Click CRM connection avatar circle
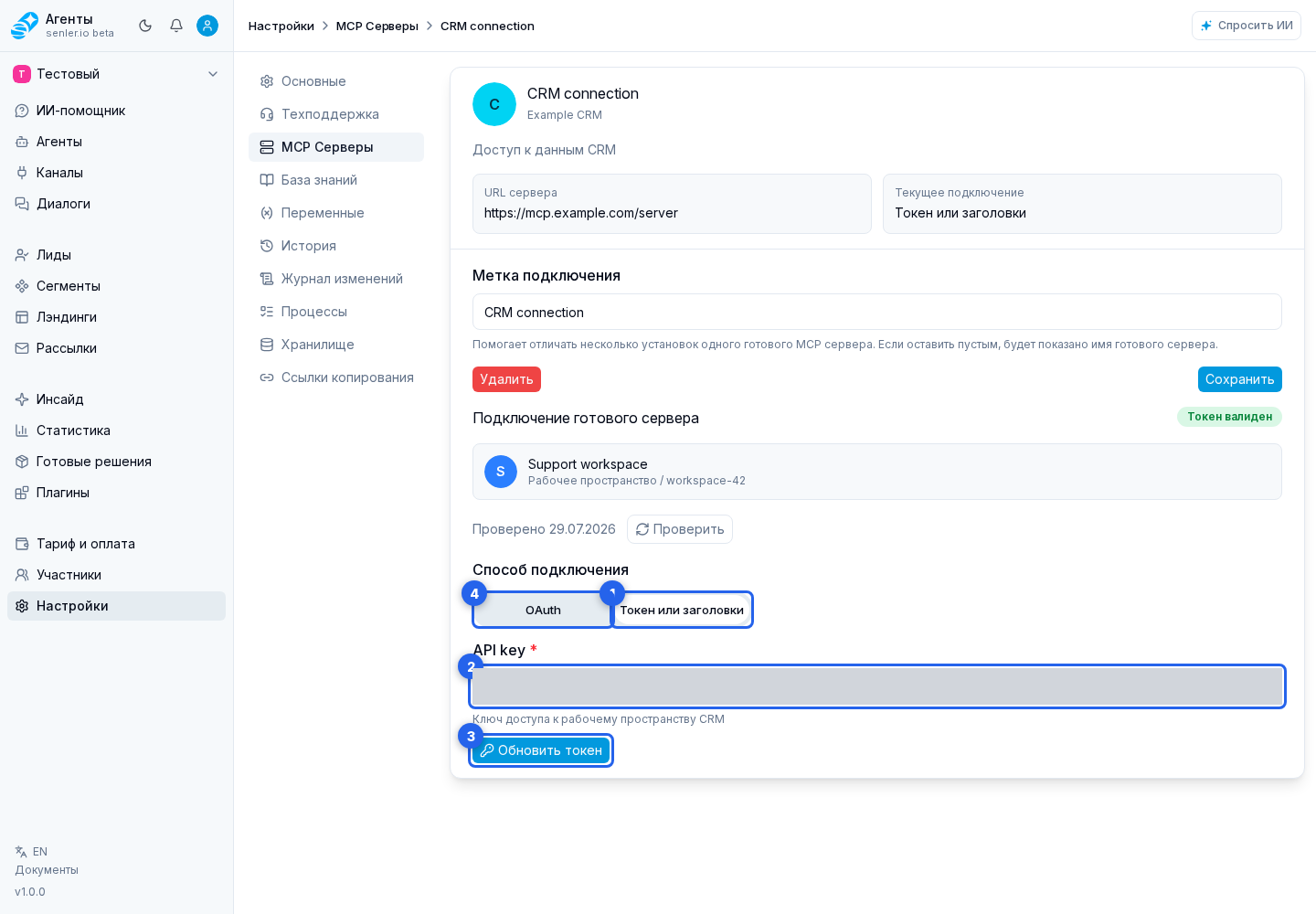 pos(494,104)
